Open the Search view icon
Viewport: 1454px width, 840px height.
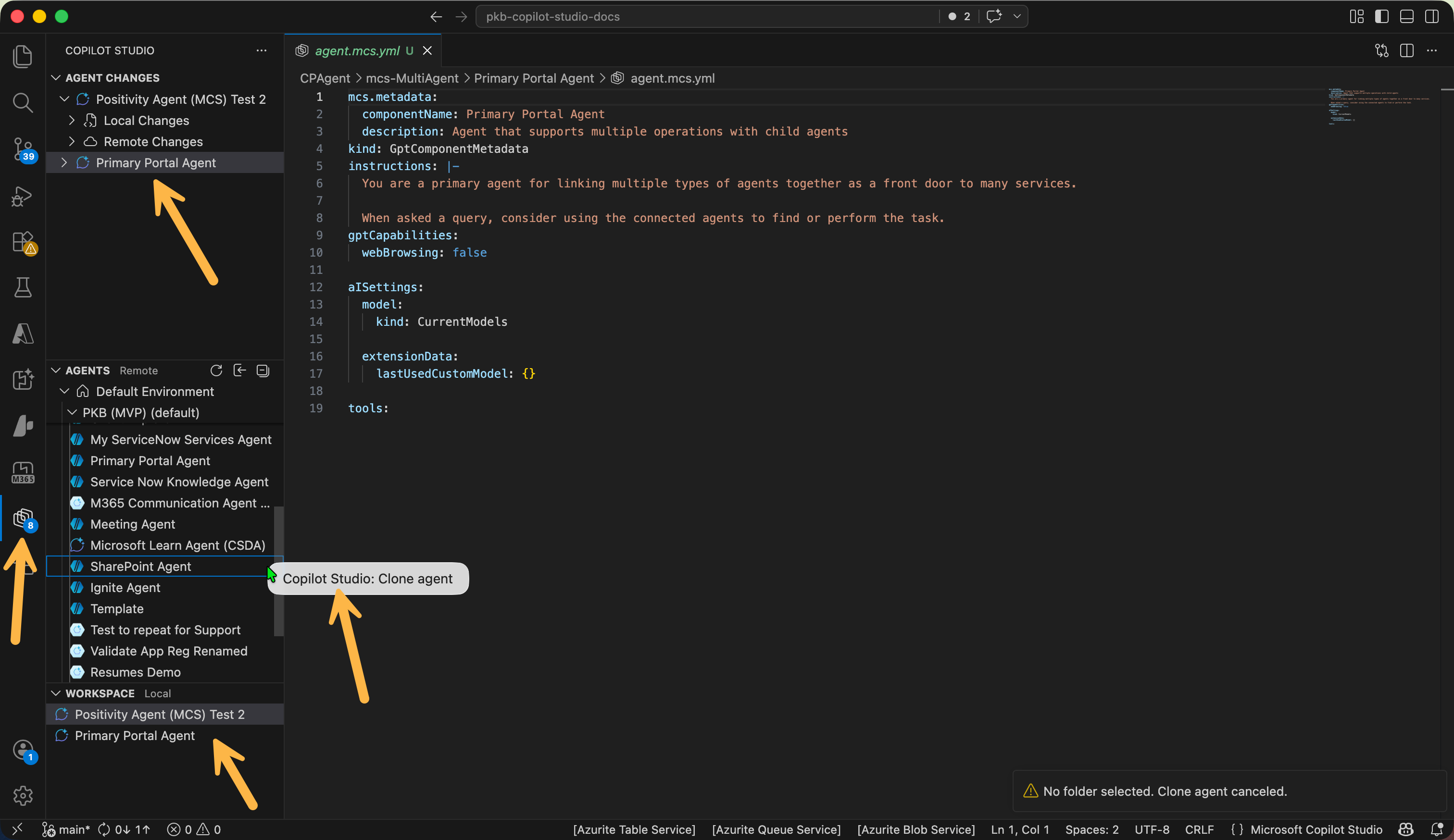(x=23, y=103)
